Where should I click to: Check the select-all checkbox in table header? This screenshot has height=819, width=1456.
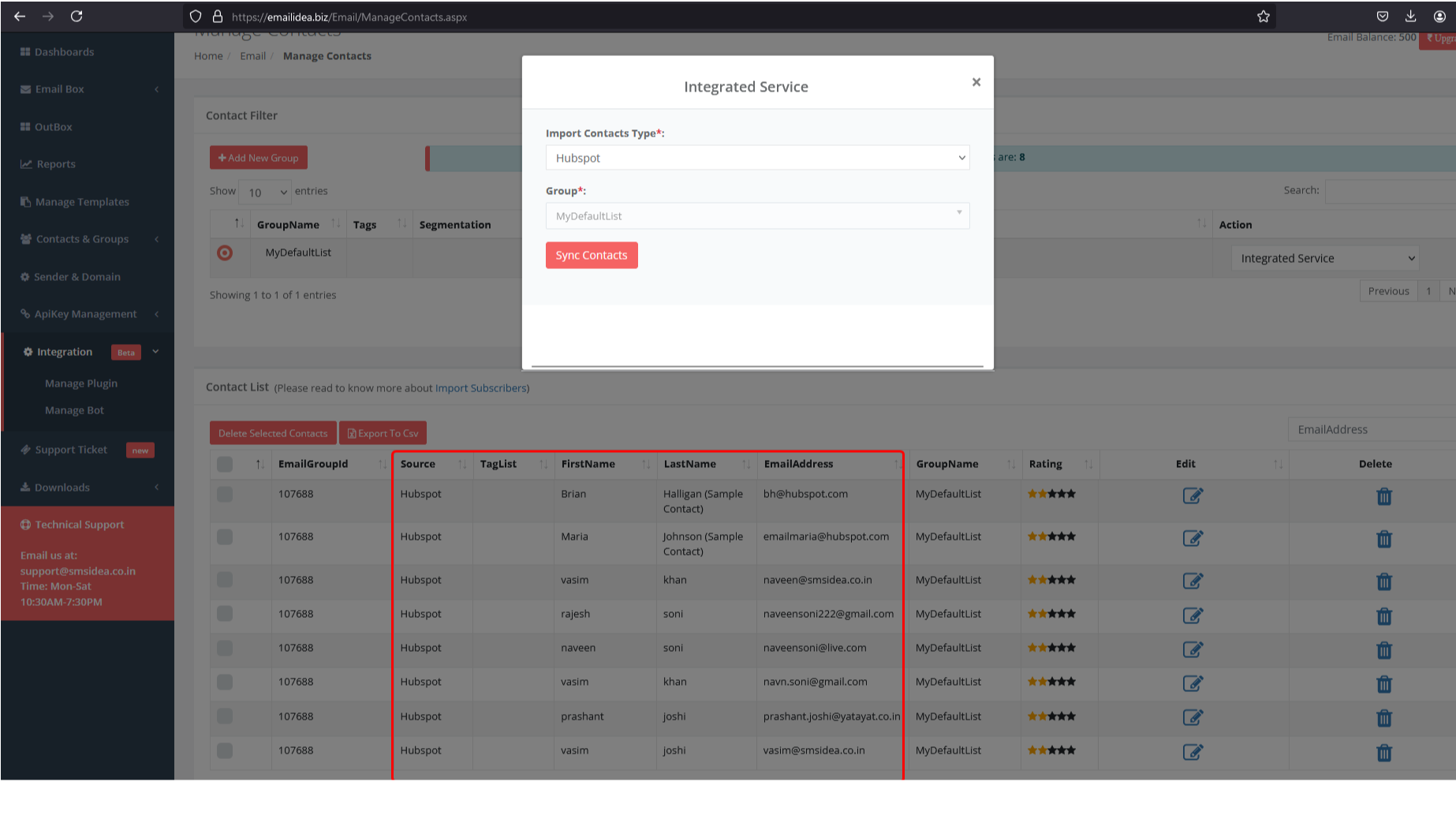coord(225,465)
